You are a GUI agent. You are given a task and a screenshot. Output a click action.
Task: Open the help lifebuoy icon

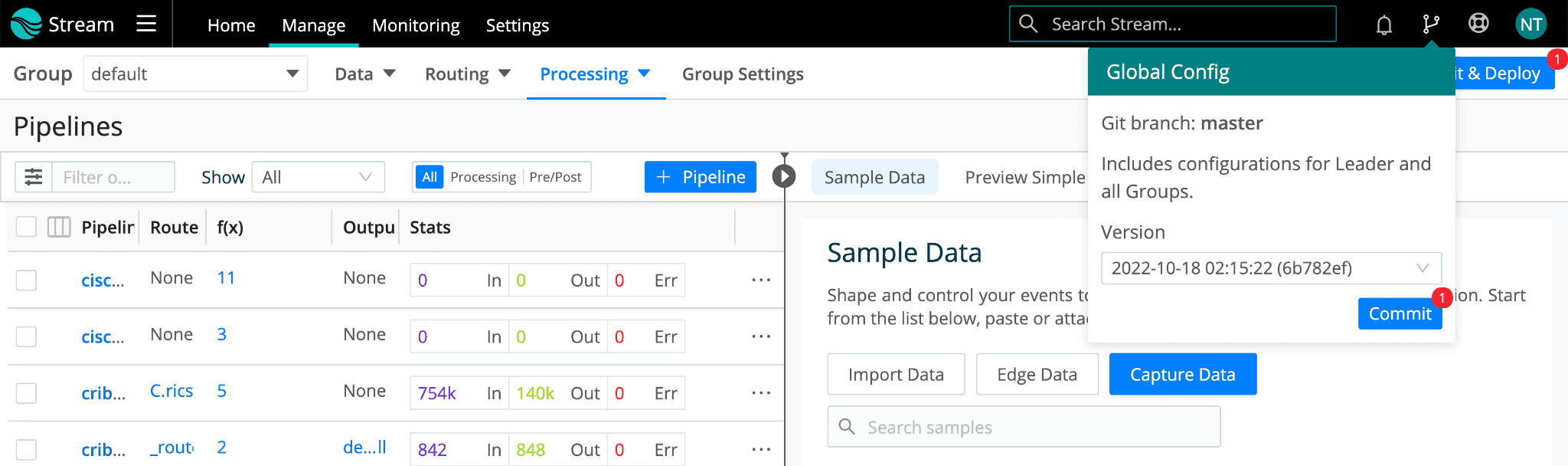click(1478, 25)
